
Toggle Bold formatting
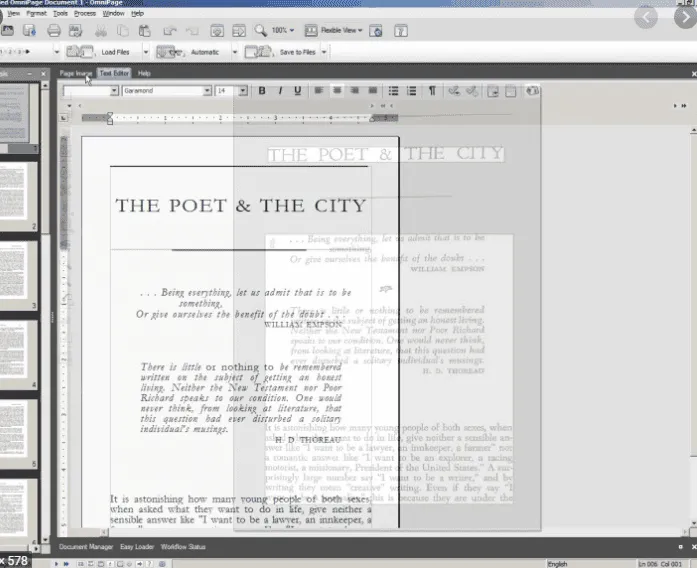(x=262, y=91)
